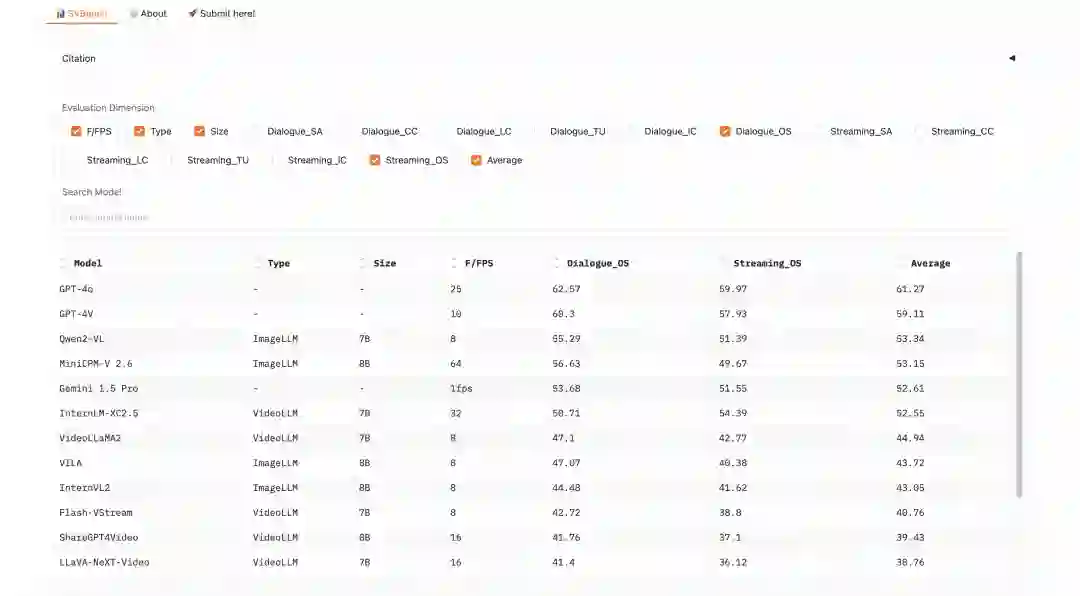
Task: Switch to the About tab
Action: [x=148, y=13]
